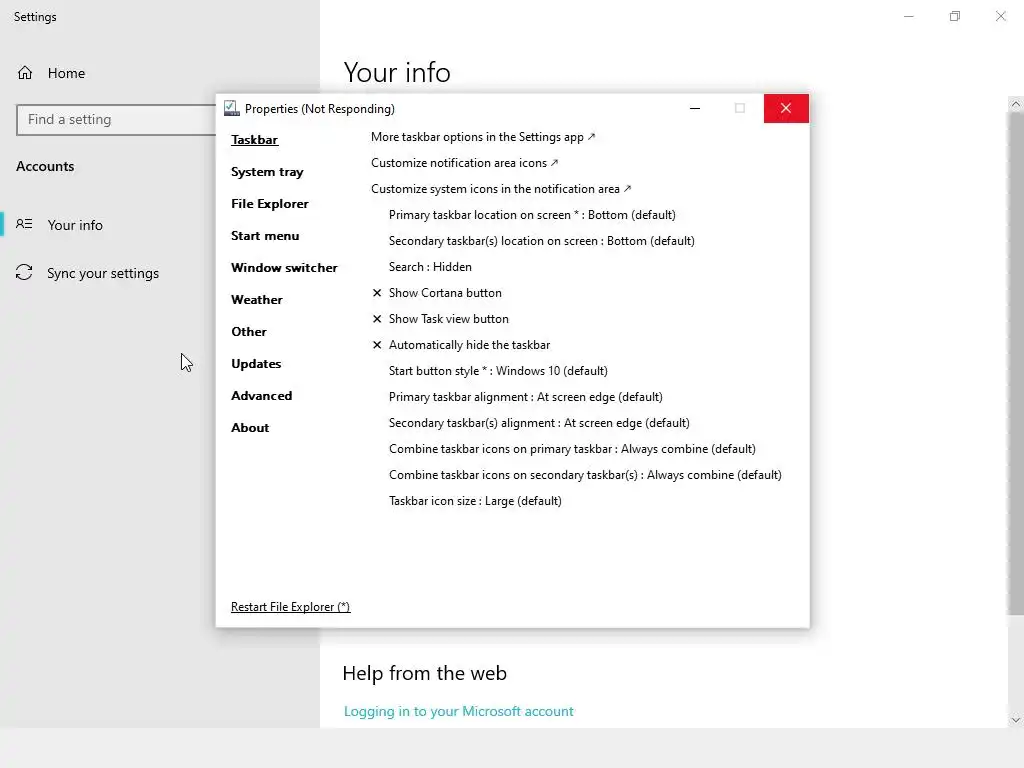Select the Taskbar tab
This screenshot has height=768, width=1024.
[x=255, y=140]
